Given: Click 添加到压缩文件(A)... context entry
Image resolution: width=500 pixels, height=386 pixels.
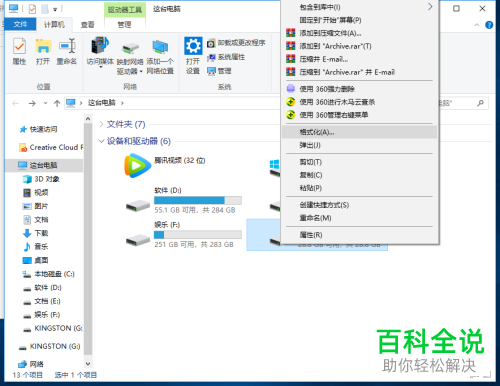Looking at the screenshot, I should 359,33.
